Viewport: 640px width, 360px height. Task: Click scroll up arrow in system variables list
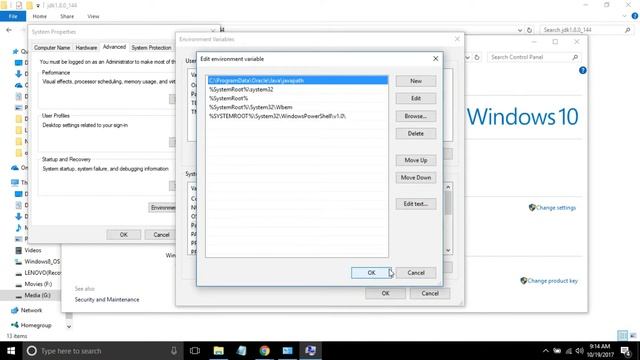click(x=448, y=187)
